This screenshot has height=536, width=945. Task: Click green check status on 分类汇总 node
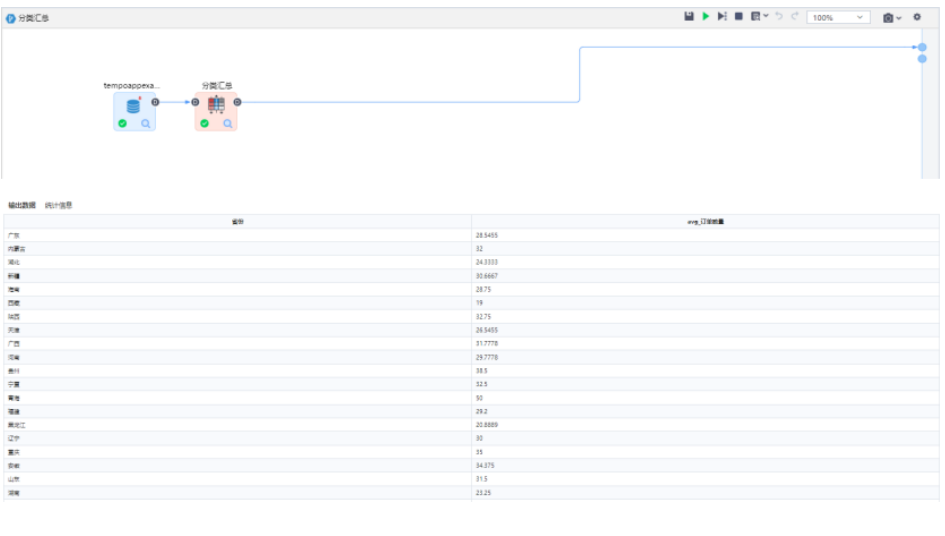[205, 124]
